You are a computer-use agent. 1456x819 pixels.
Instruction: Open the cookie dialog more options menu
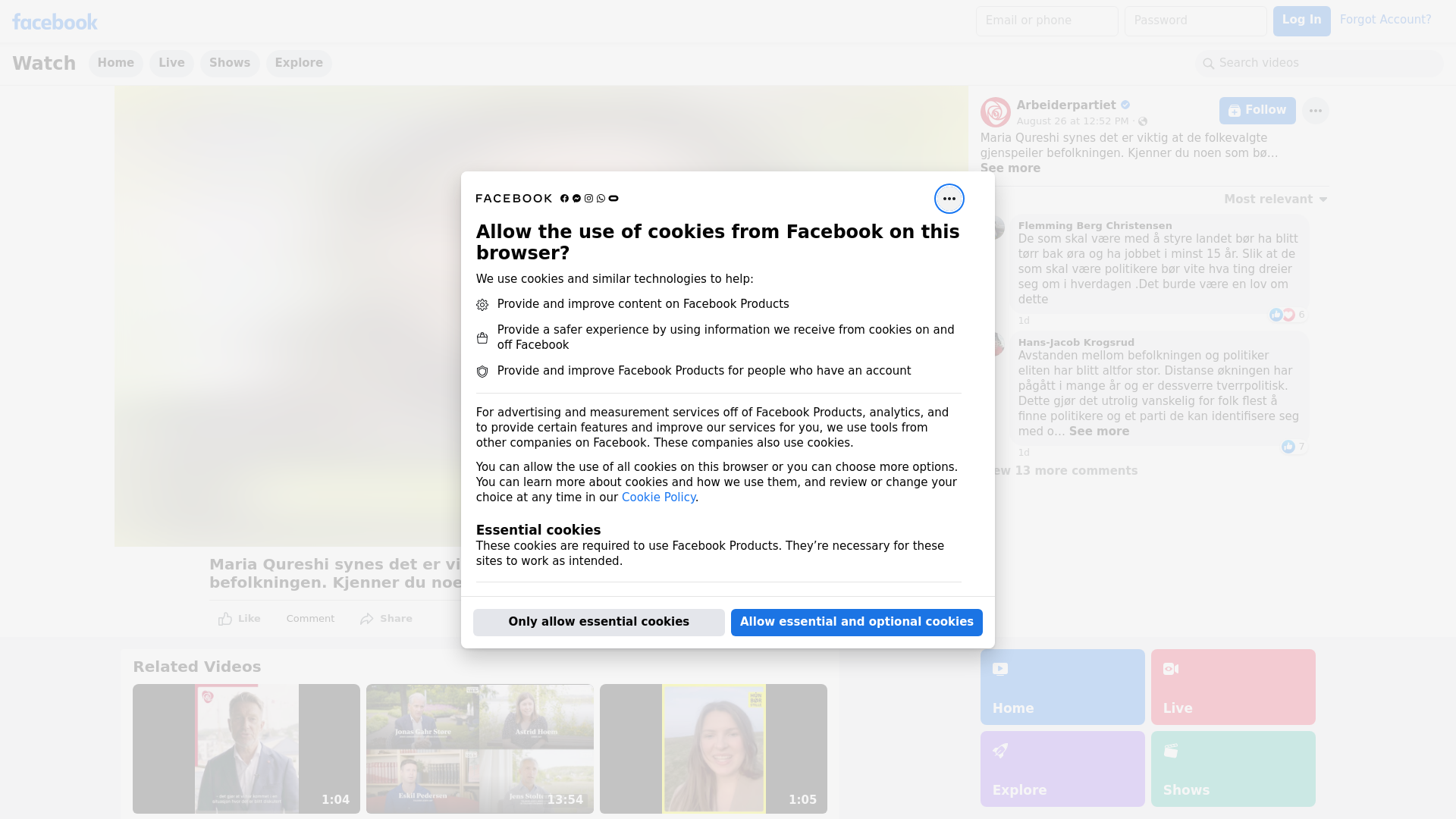pyautogui.click(x=949, y=199)
